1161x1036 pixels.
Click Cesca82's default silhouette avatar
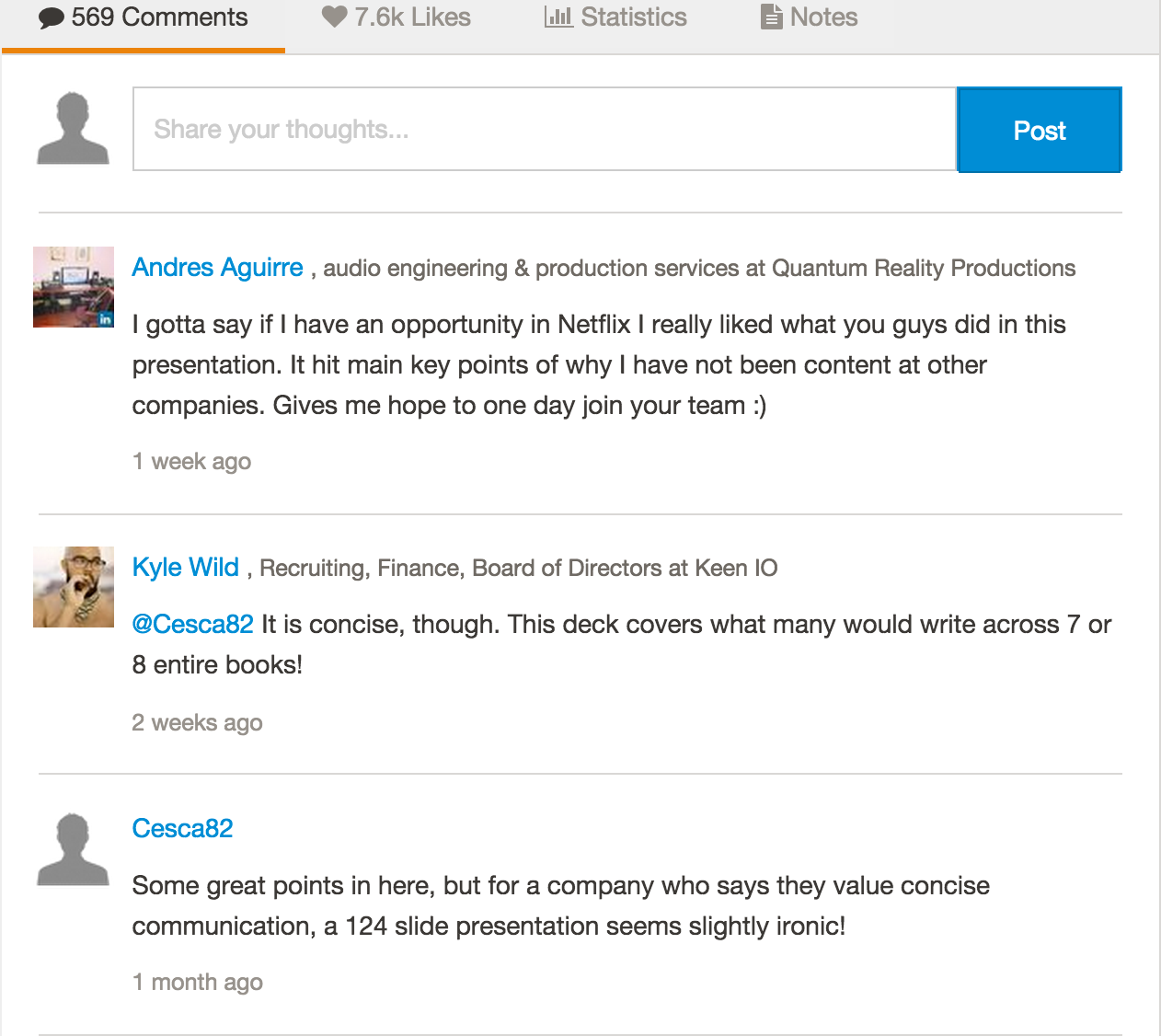tap(74, 849)
